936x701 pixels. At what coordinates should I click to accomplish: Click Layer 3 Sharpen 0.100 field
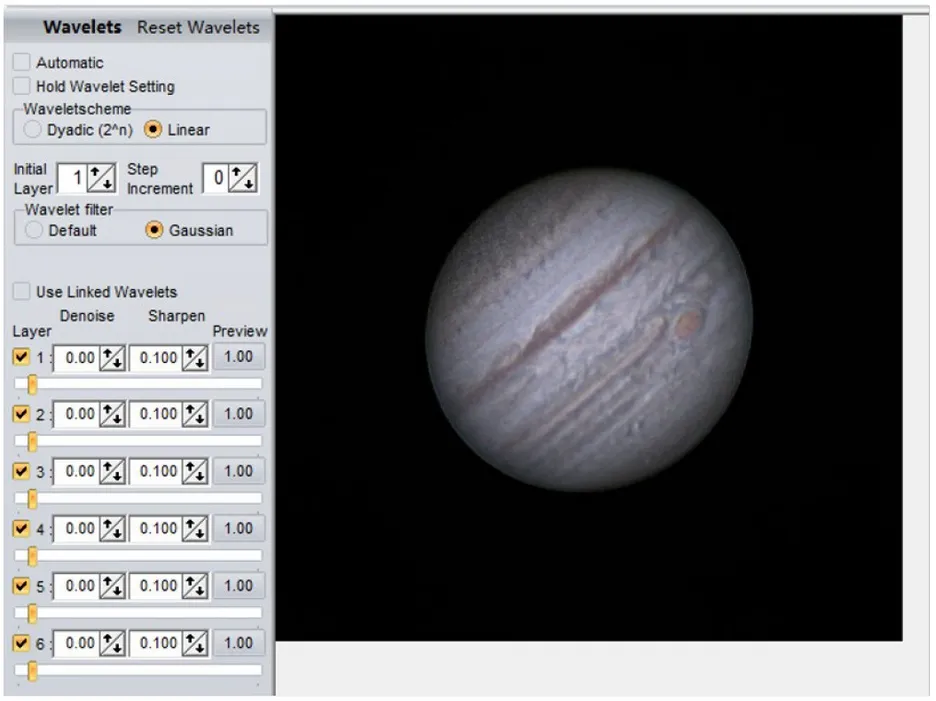(x=156, y=472)
